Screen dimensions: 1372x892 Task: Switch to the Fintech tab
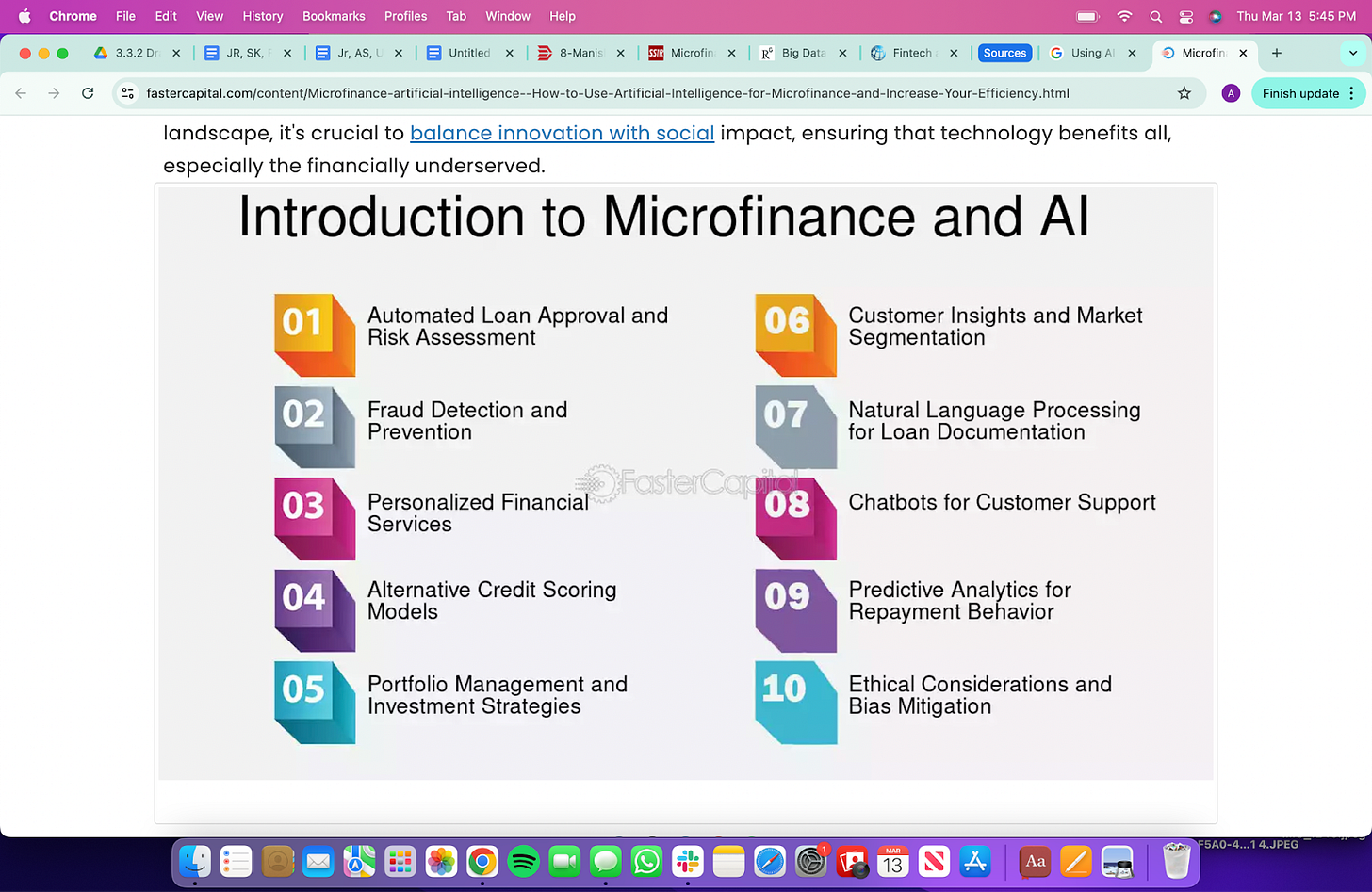914,53
